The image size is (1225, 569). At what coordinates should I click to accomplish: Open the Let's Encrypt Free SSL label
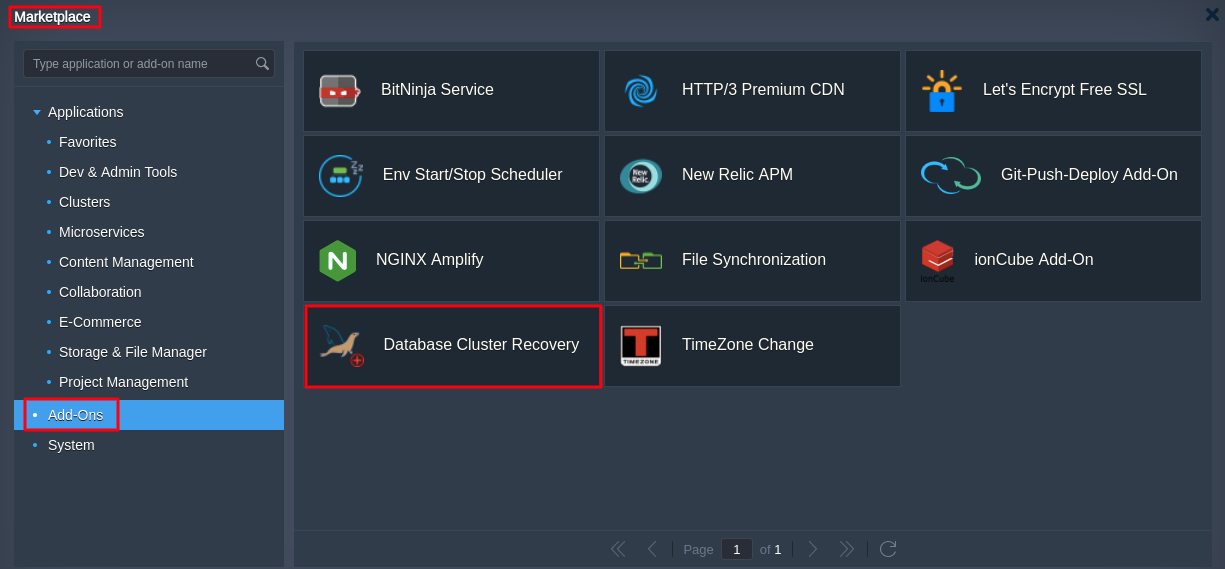tap(1065, 90)
